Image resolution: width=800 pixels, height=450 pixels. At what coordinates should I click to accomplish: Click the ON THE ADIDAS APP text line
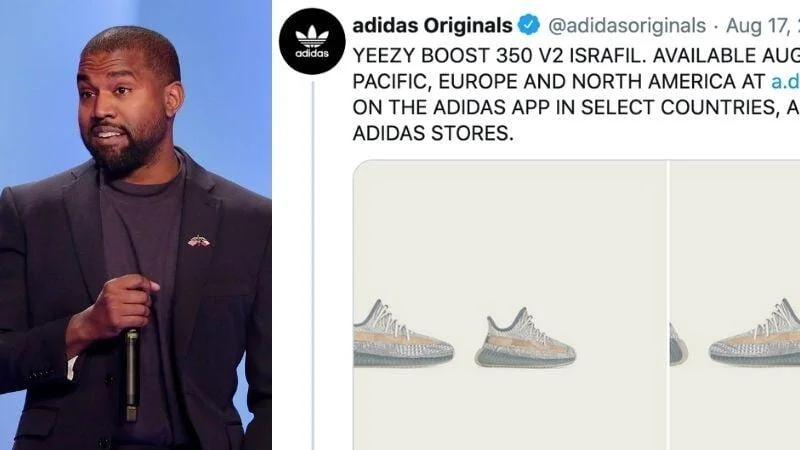(x=576, y=107)
